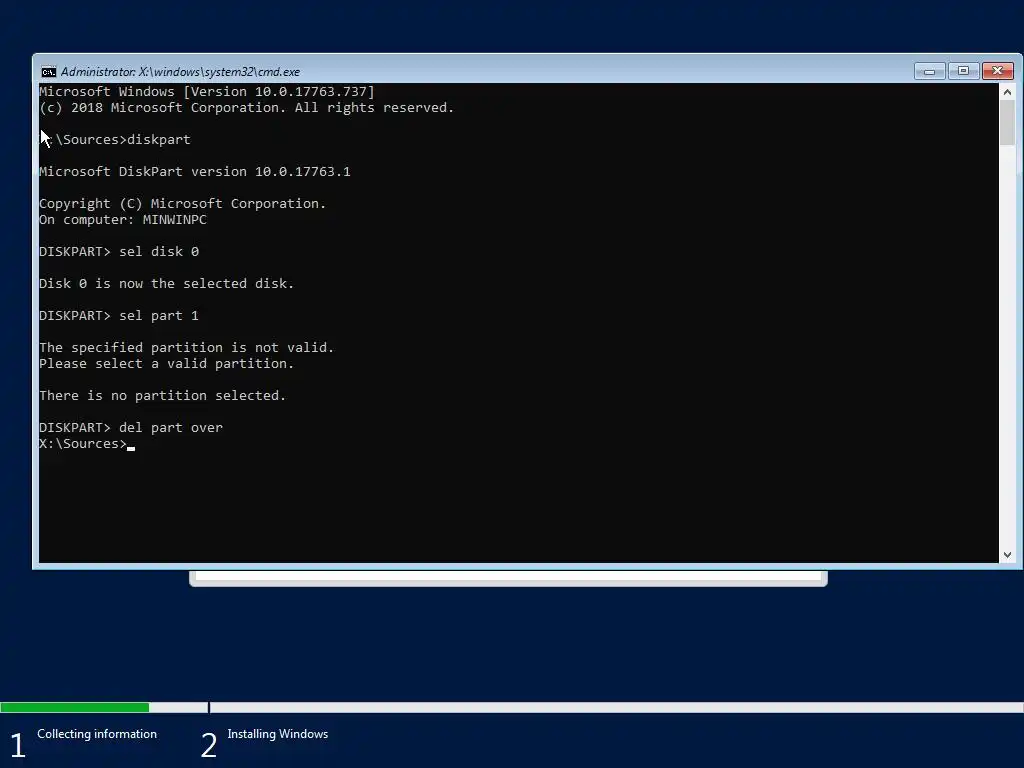1024x768 pixels.
Task: Click the green setup progress bar
Action: [x=74, y=707]
